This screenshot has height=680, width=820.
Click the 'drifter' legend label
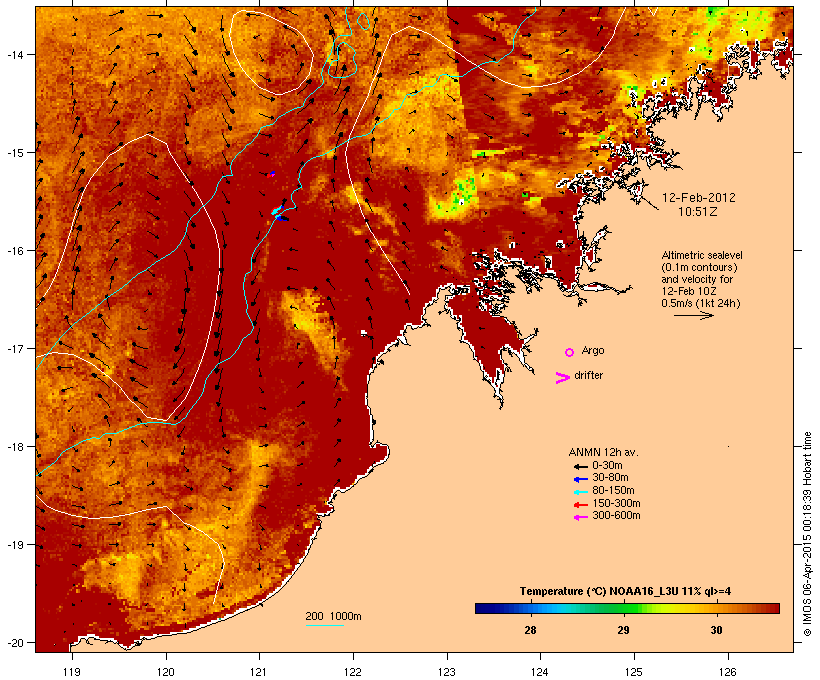[588, 375]
